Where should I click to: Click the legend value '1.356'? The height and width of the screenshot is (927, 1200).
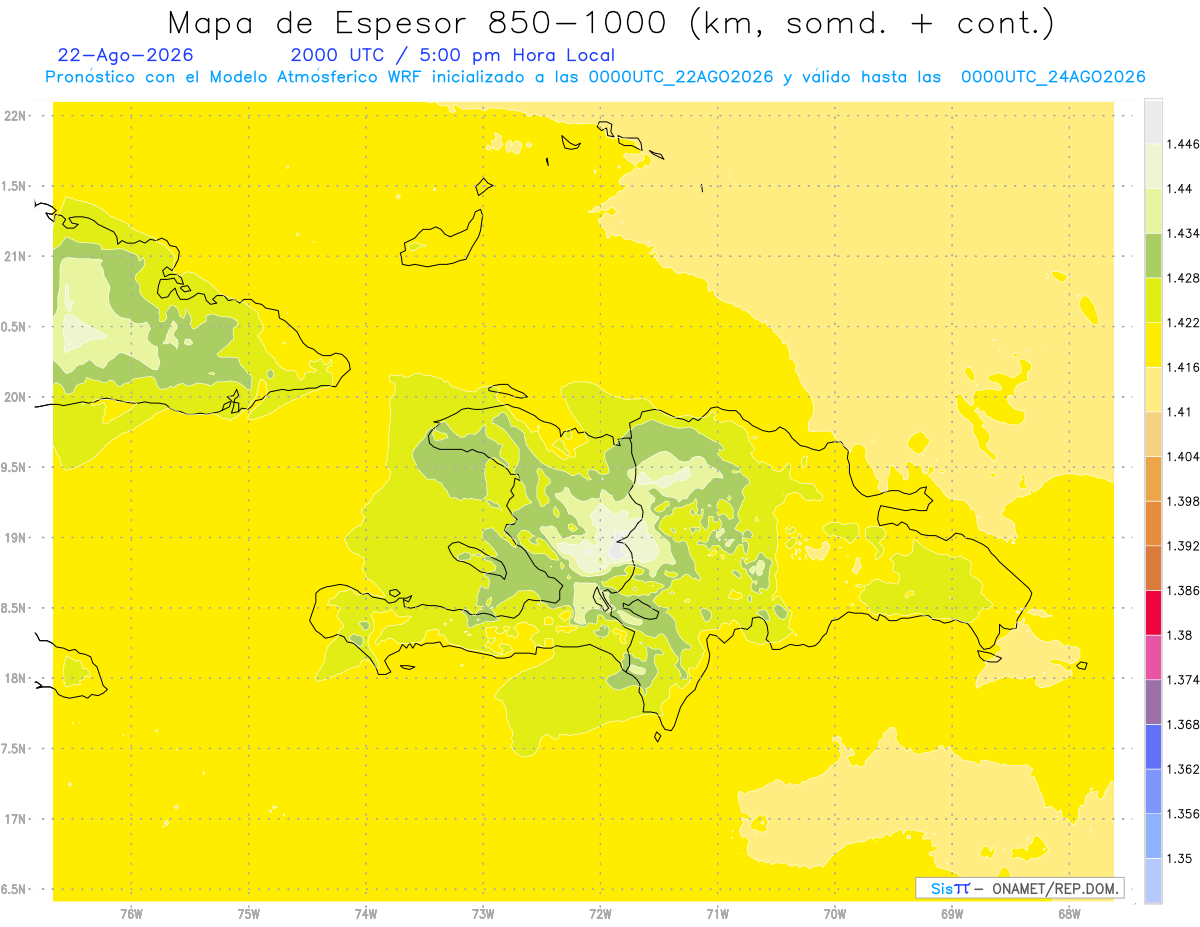coord(1183,813)
